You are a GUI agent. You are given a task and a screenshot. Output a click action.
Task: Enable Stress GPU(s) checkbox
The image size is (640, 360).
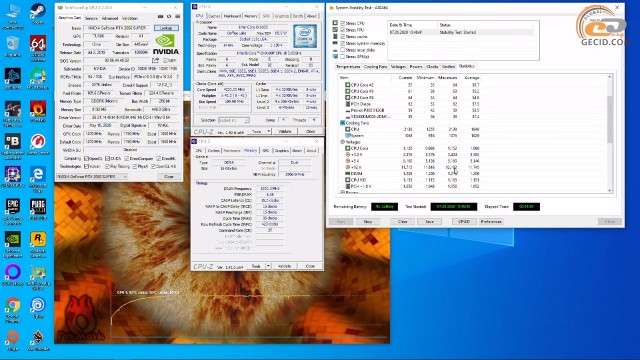pyautogui.click(x=342, y=56)
